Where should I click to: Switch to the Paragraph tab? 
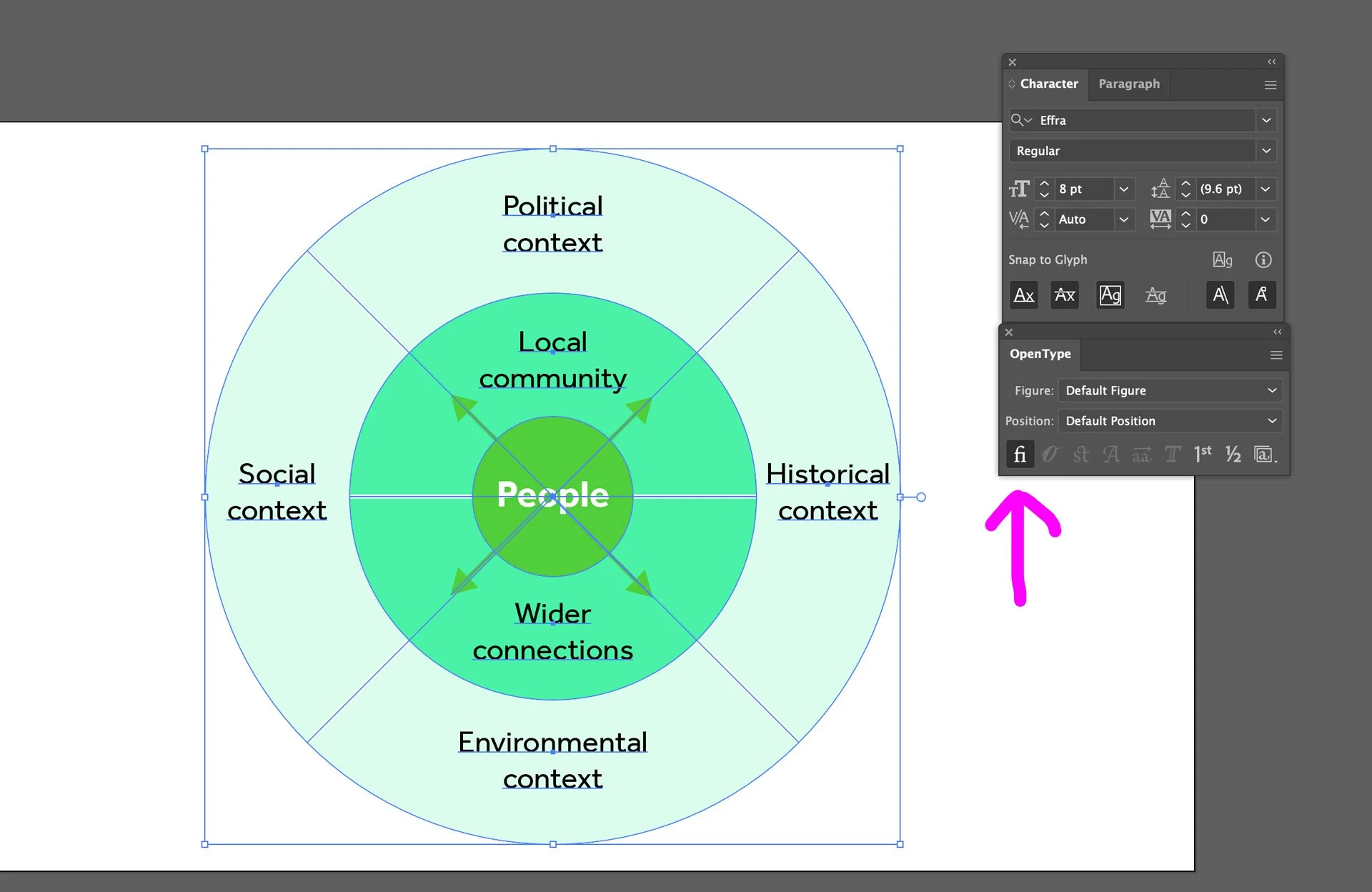(1129, 84)
